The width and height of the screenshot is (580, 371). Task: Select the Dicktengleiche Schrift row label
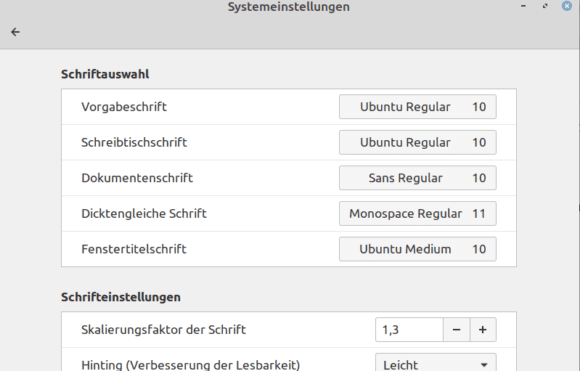[144, 213]
